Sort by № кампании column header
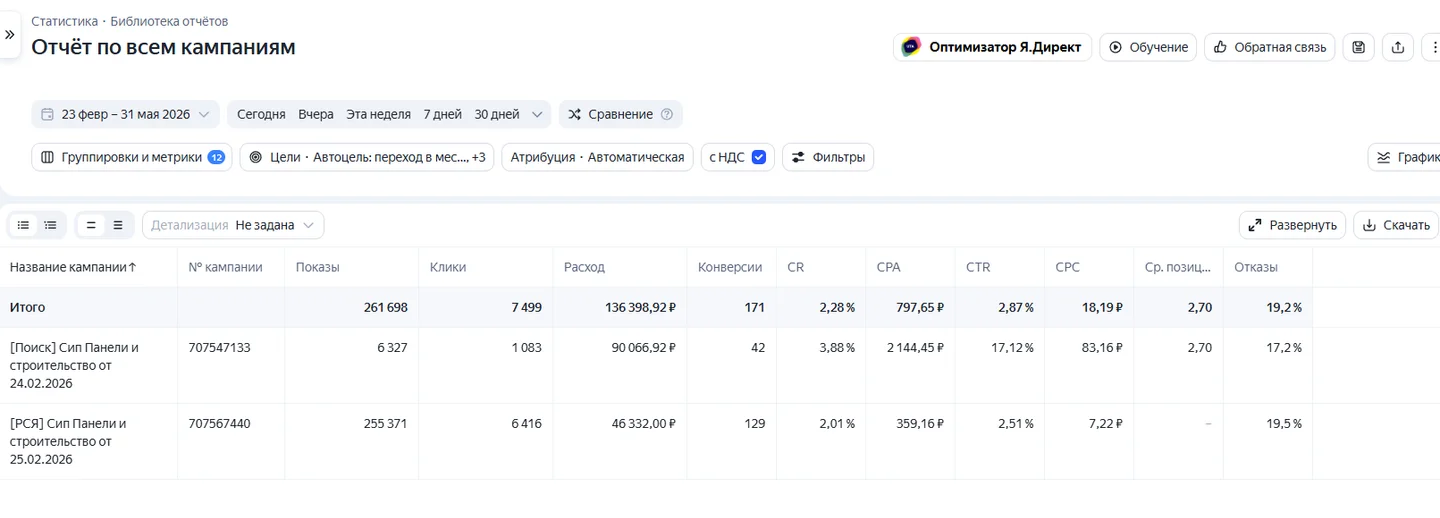 (225, 267)
